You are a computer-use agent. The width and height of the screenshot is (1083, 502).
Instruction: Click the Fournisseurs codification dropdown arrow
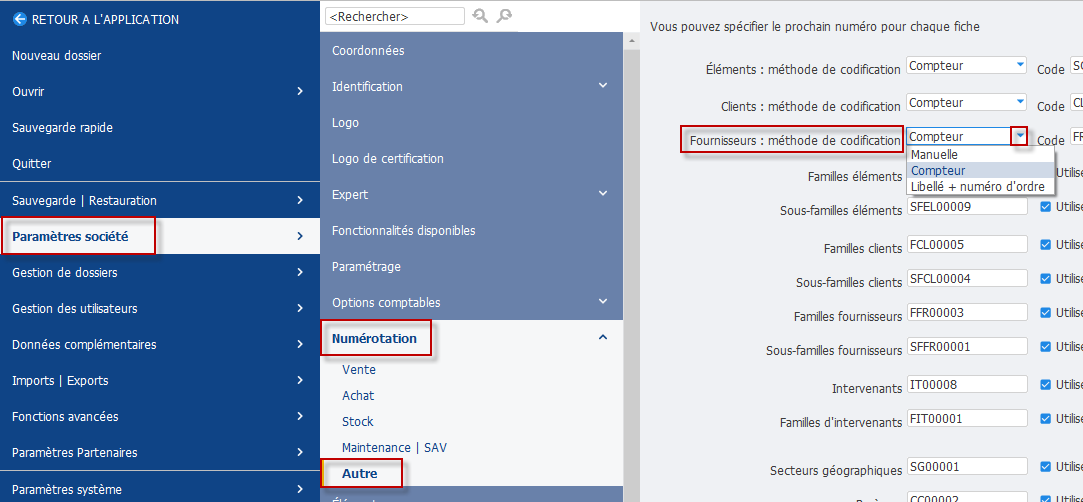pos(1019,136)
